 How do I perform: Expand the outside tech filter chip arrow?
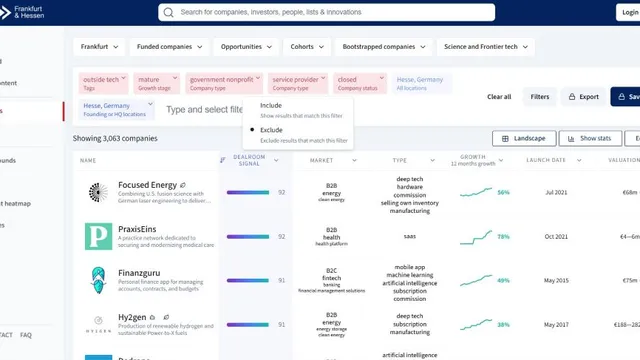(123, 78)
